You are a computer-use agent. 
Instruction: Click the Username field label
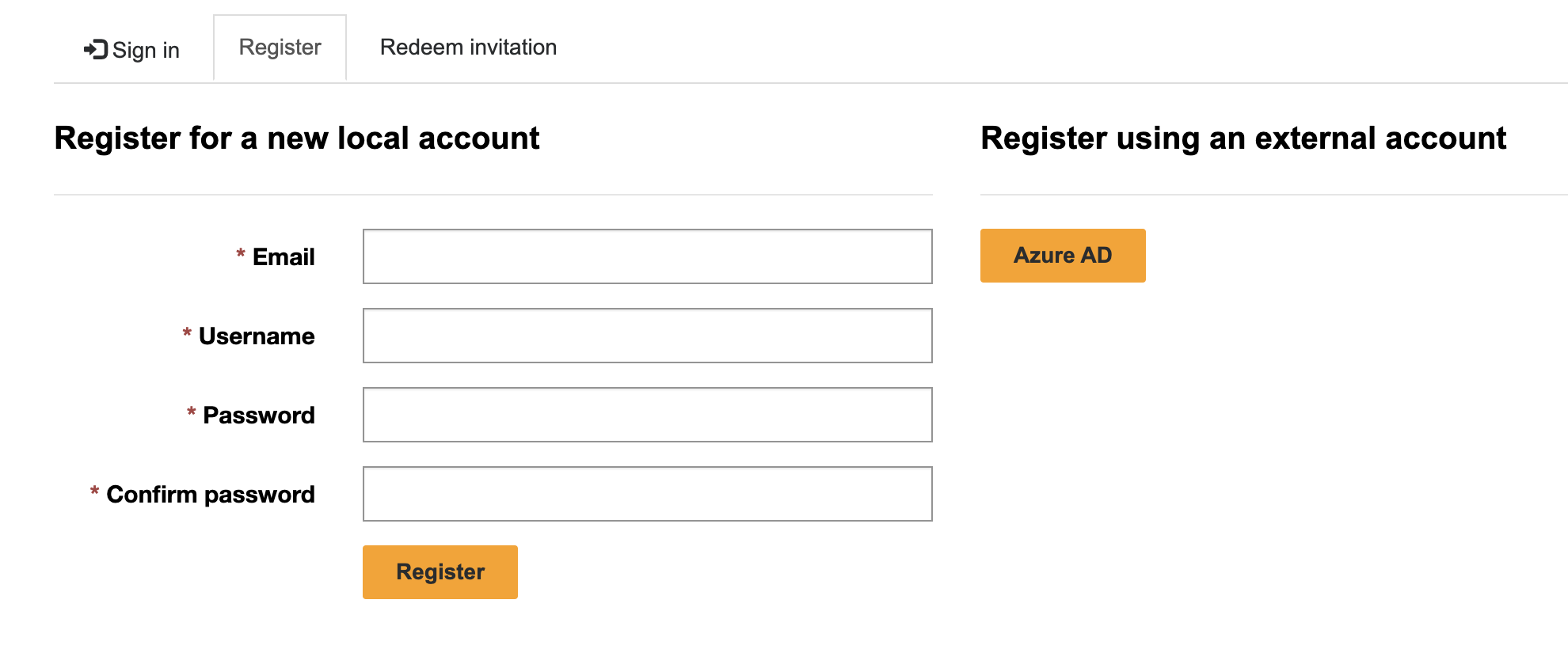click(257, 336)
